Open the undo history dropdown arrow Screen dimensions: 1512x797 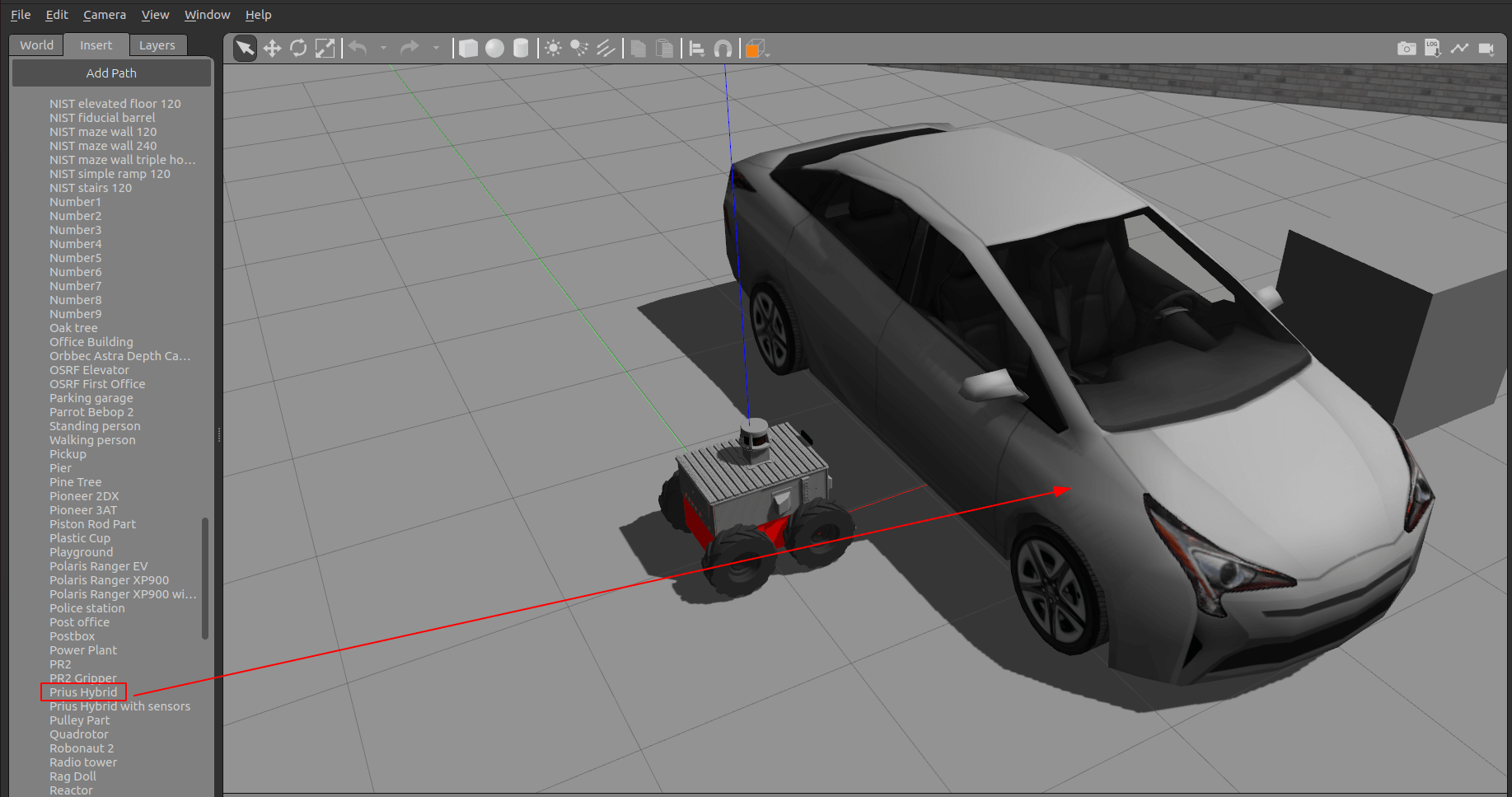[383, 49]
